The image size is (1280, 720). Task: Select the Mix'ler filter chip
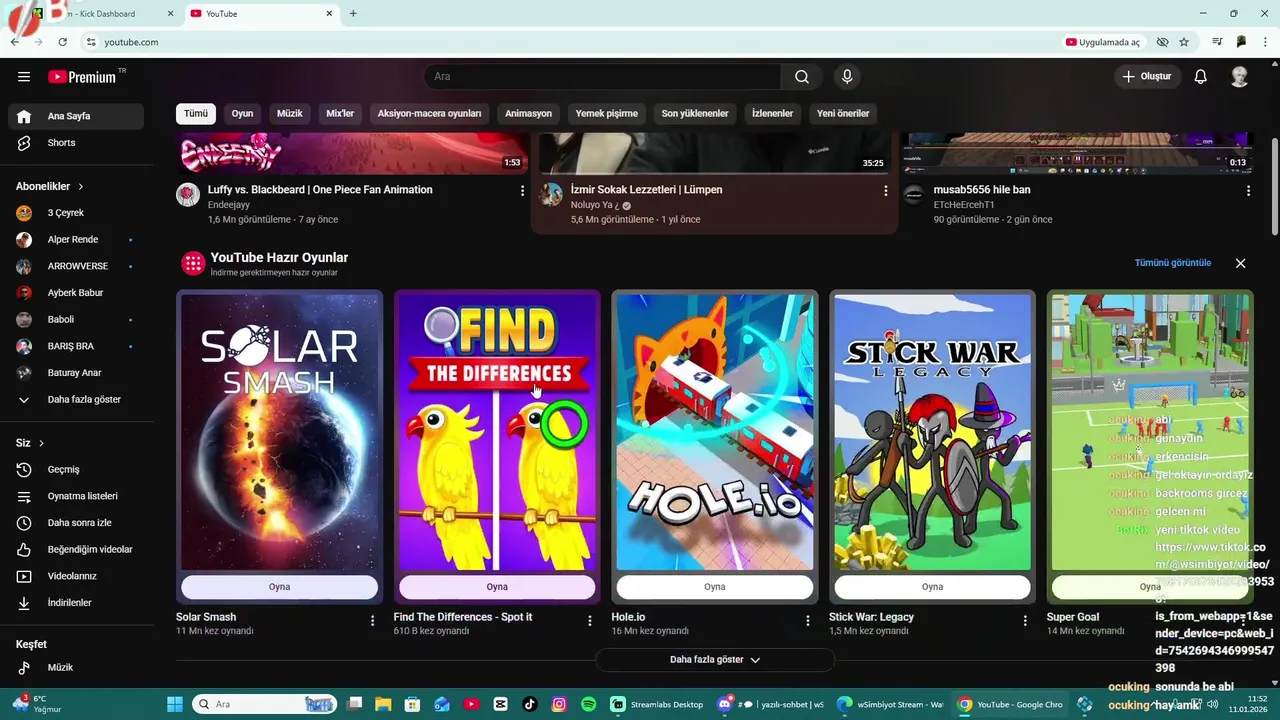[x=340, y=113]
